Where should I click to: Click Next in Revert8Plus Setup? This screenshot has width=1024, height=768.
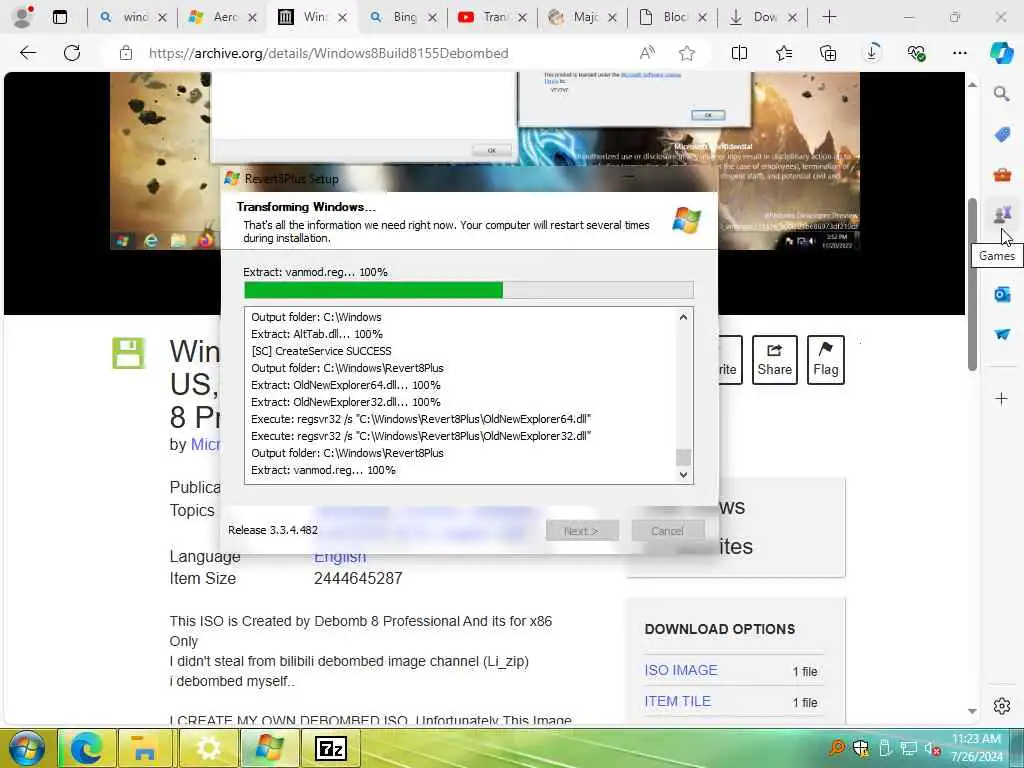pos(581,531)
